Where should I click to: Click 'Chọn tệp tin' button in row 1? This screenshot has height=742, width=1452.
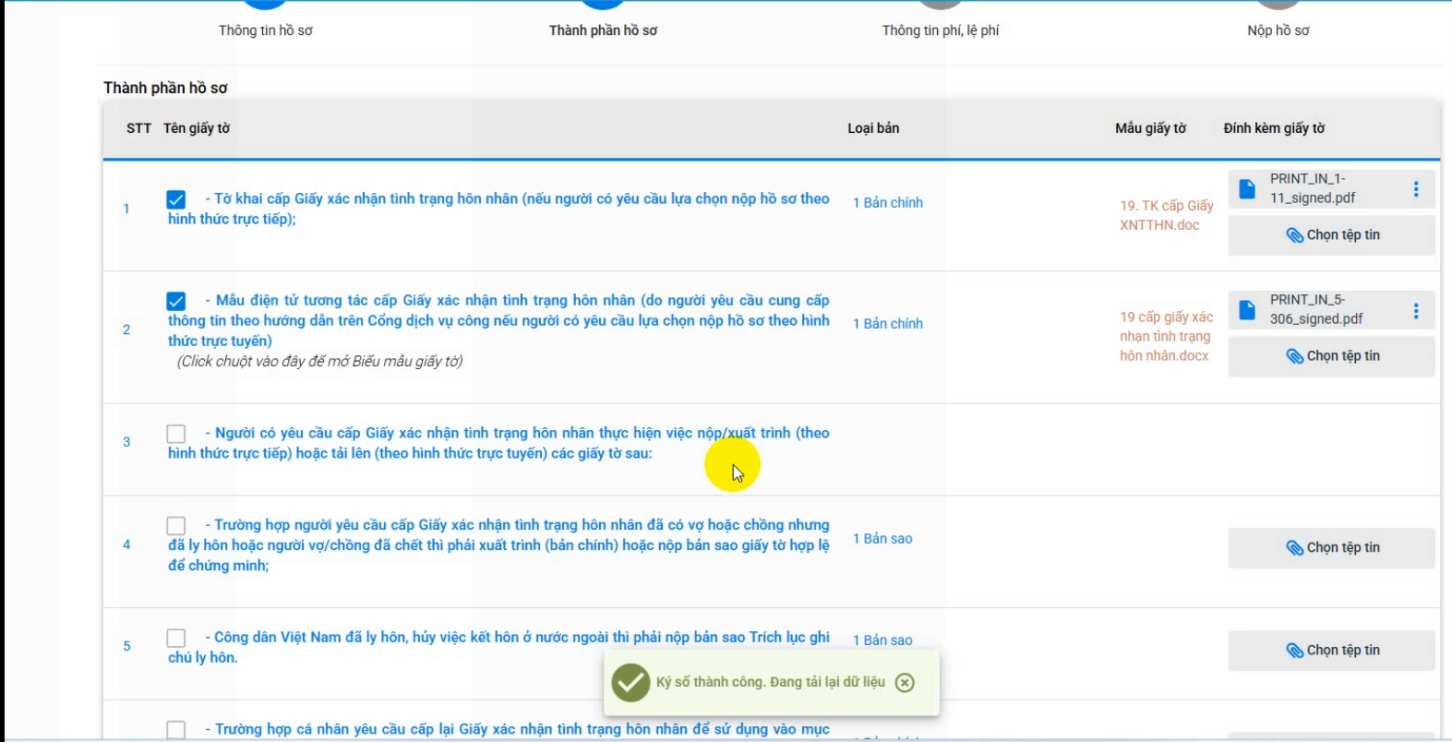click(x=1331, y=235)
